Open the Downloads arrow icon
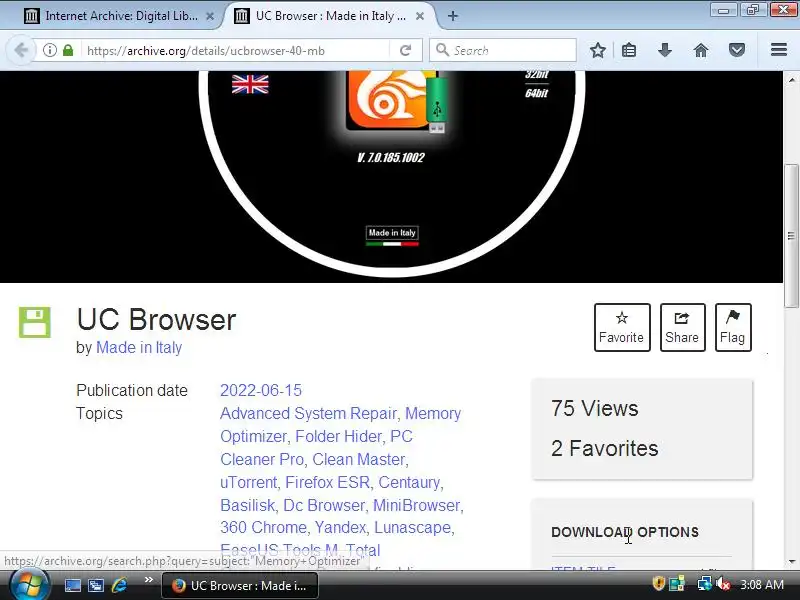This screenshot has width=800, height=600. click(x=665, y=51)
